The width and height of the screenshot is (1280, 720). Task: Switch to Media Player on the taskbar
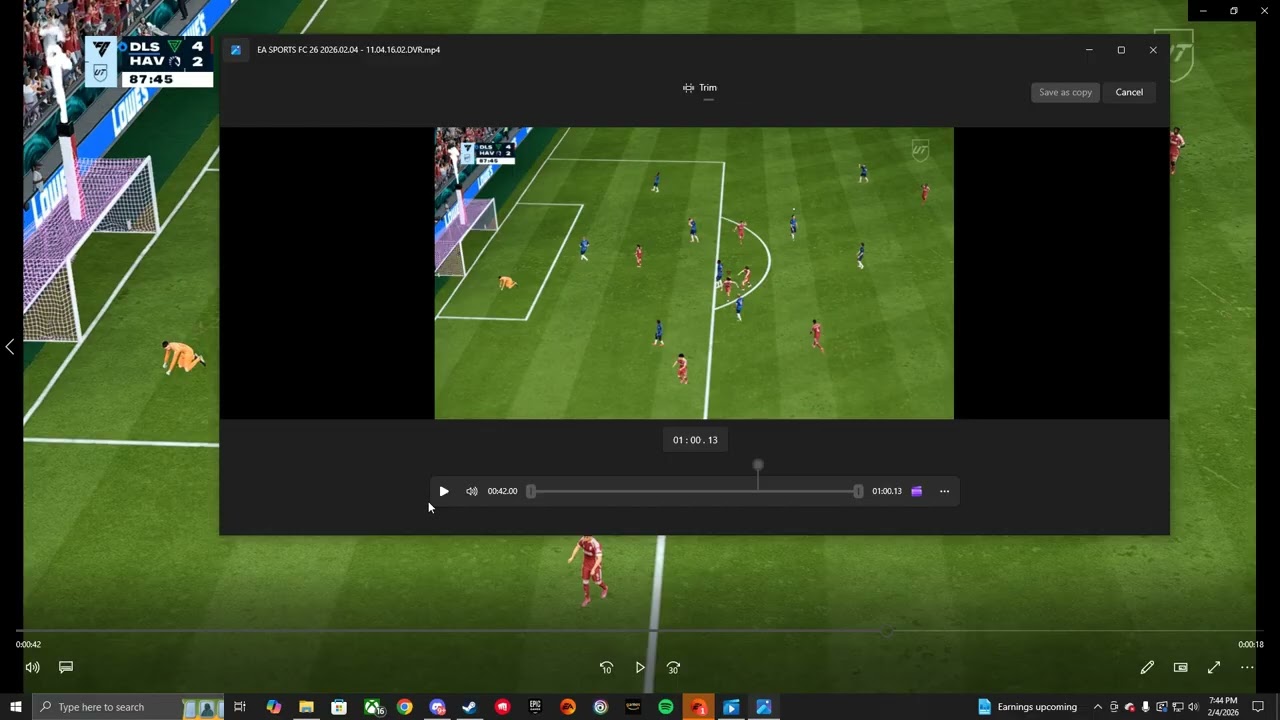pyautogui.click(x=731, y=707)
